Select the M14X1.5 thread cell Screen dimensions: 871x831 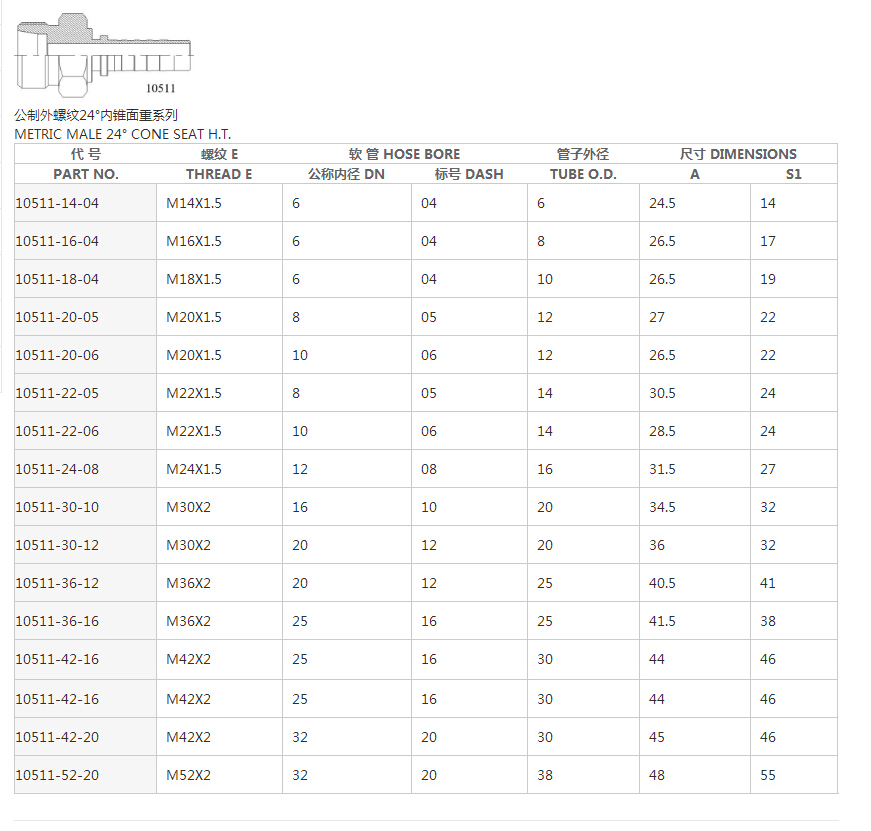194,203
